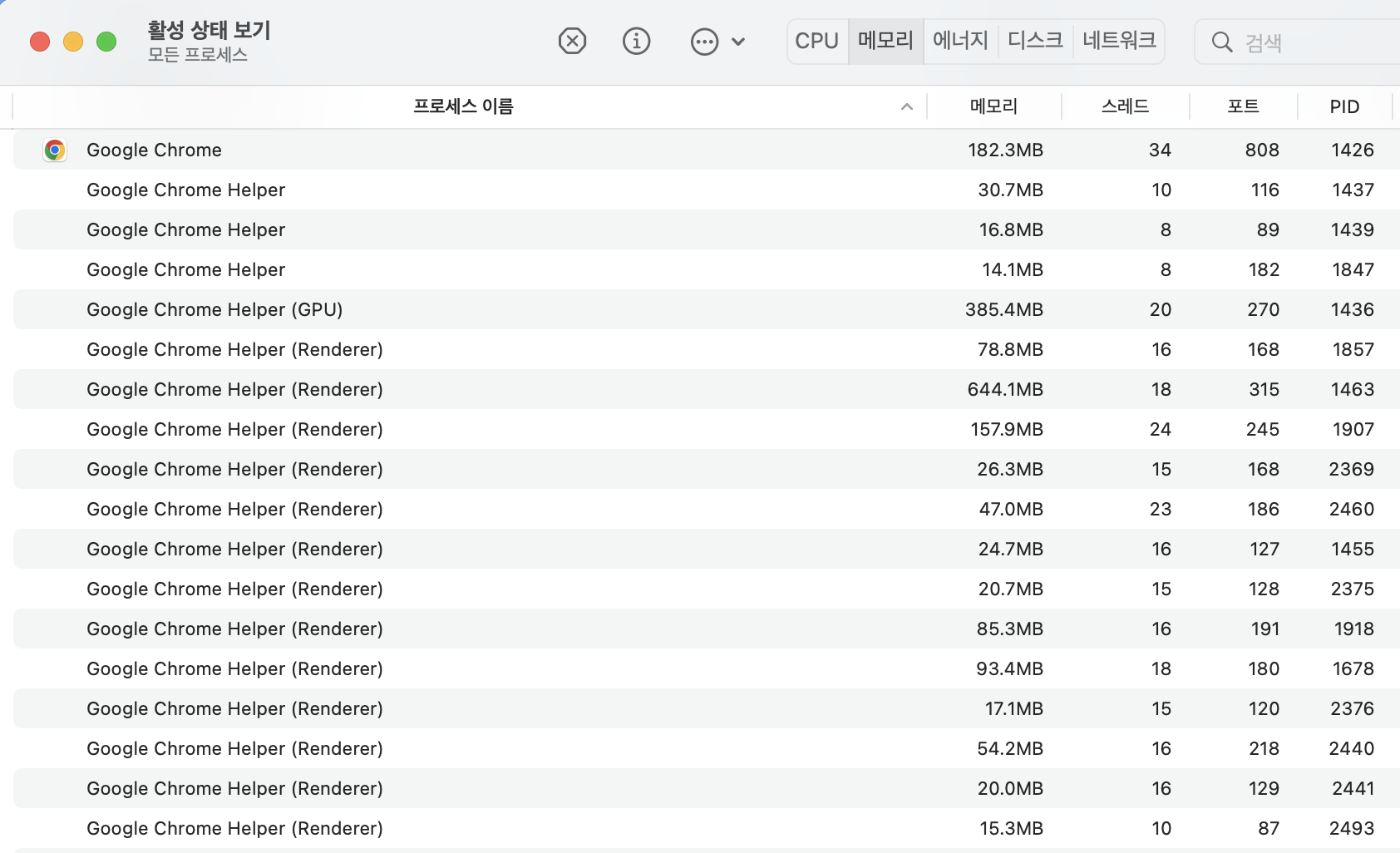Open the process info (i) icon
Viewport: 1400px width, 853px height.
[636, 41]
